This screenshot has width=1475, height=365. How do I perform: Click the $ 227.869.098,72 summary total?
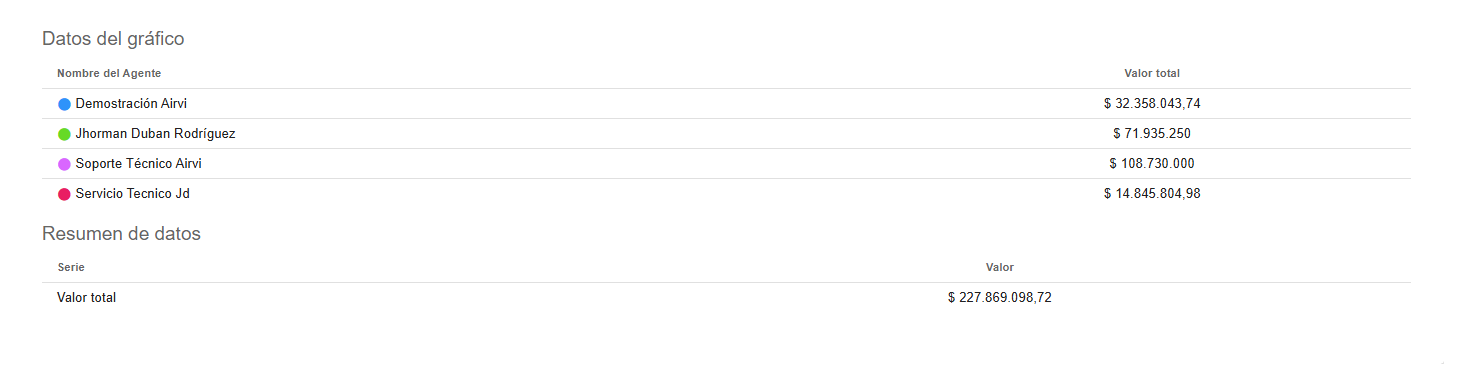[1000, 298]
